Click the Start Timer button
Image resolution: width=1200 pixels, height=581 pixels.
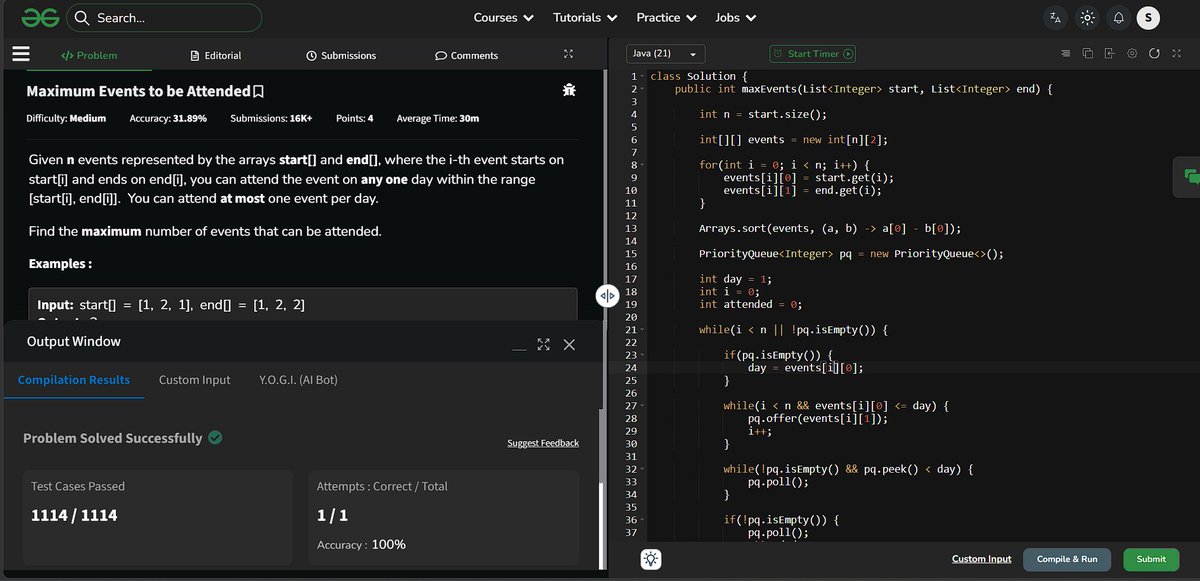812,54
